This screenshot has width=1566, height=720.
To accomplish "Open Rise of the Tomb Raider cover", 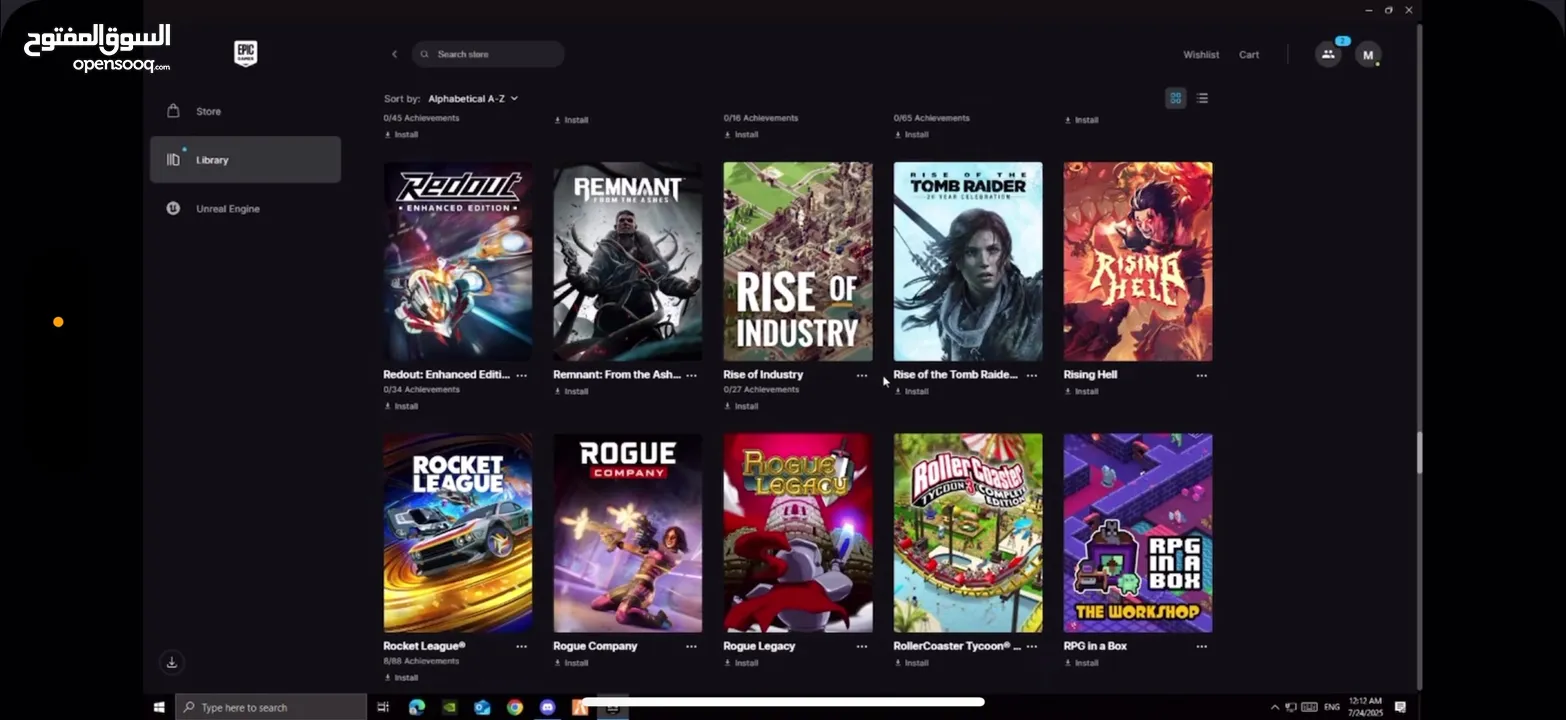I will tap(968, 261).
